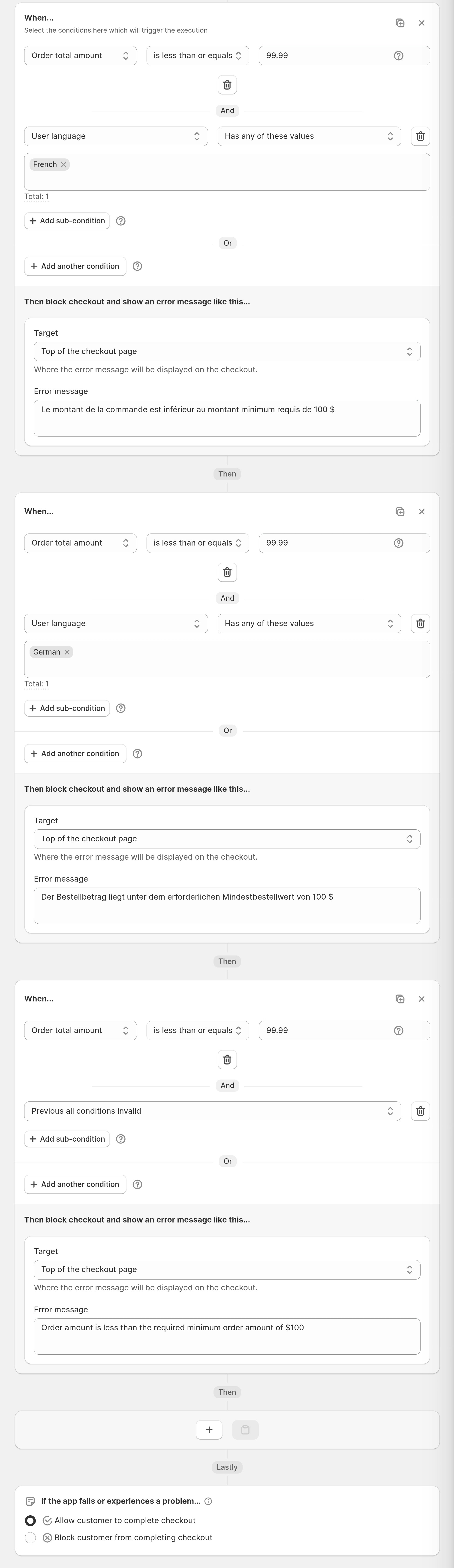Remove the German language tag
454x1568 pixels.
tap(67, 652)
